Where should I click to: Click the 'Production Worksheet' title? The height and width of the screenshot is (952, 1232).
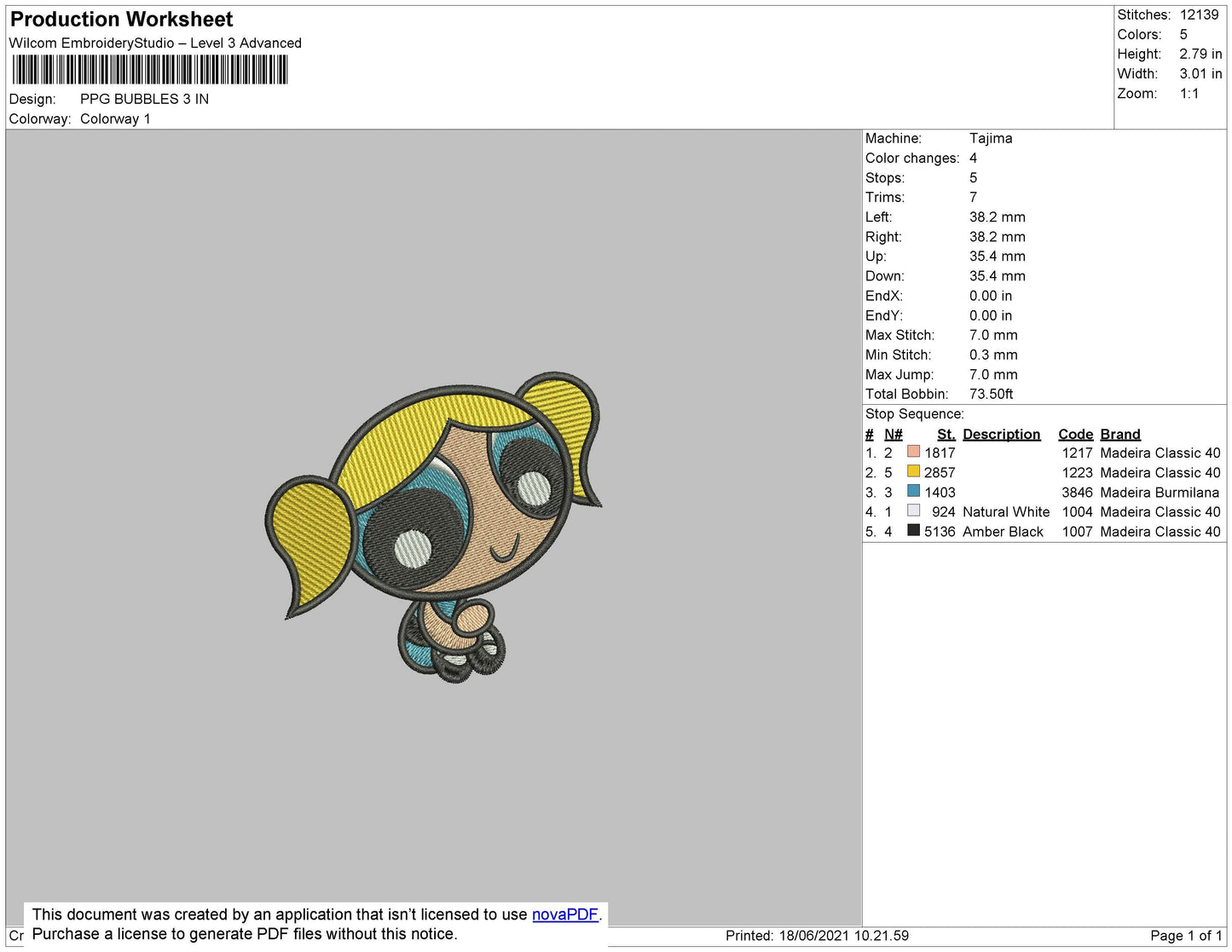point(121,20)
